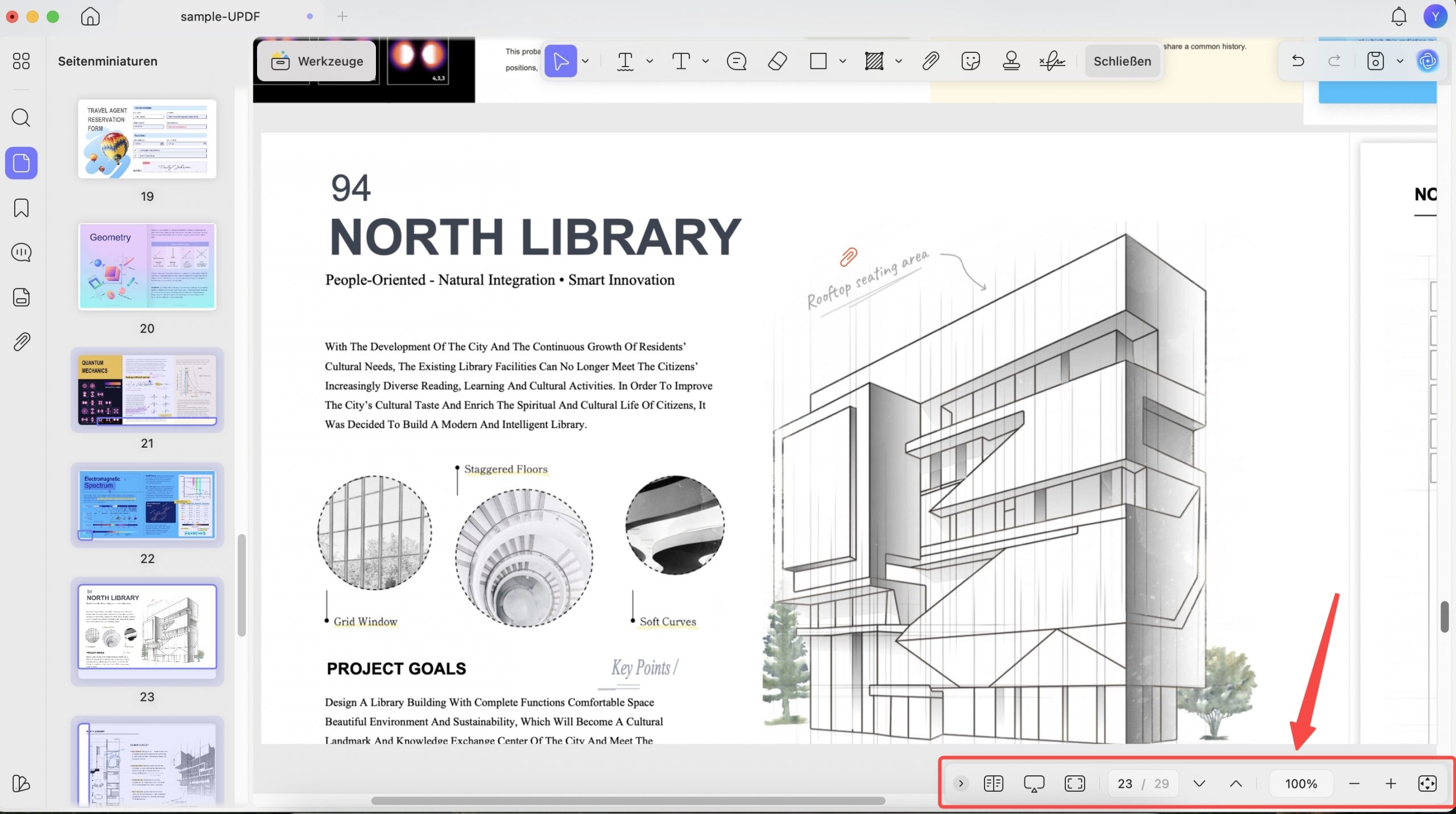Open the layers icon at sidebar bottom

[21, 783]
